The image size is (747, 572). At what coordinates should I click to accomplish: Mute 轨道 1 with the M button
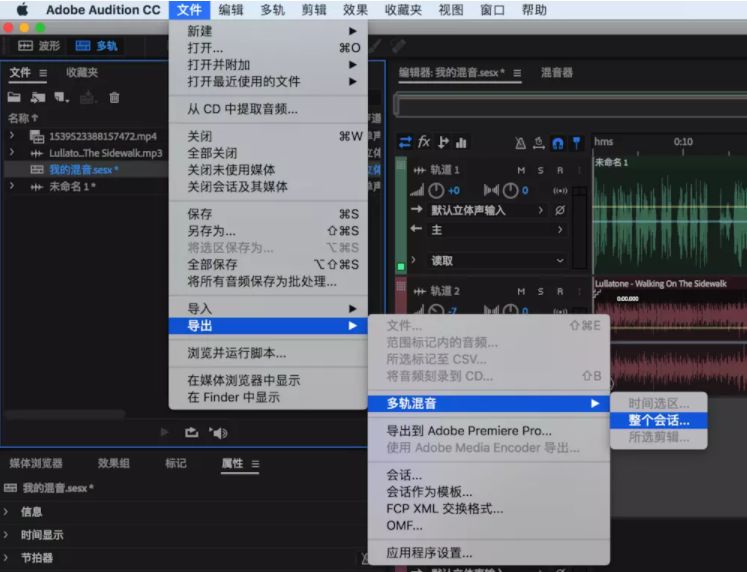(521, 170)
